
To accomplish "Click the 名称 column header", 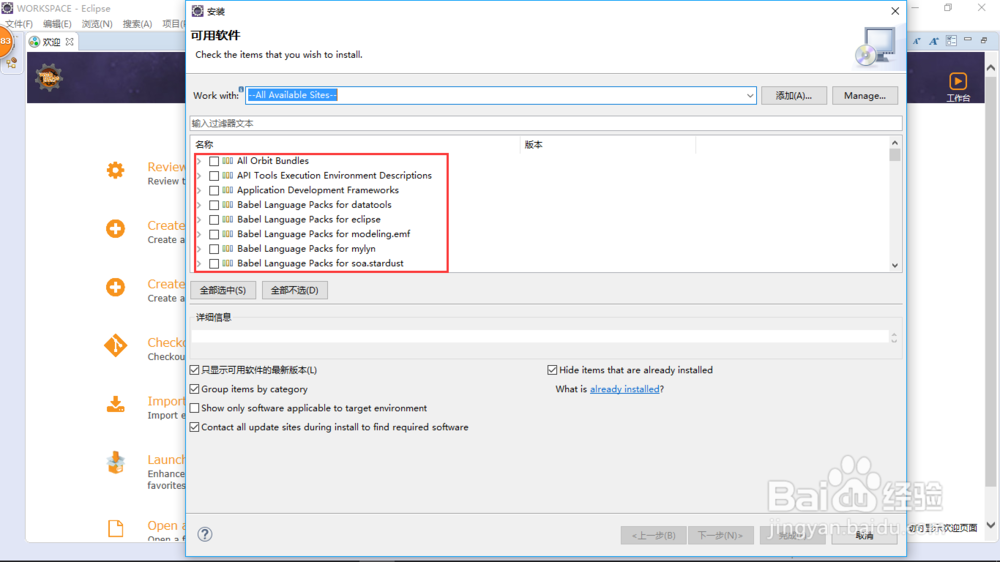I will point(356,145).
